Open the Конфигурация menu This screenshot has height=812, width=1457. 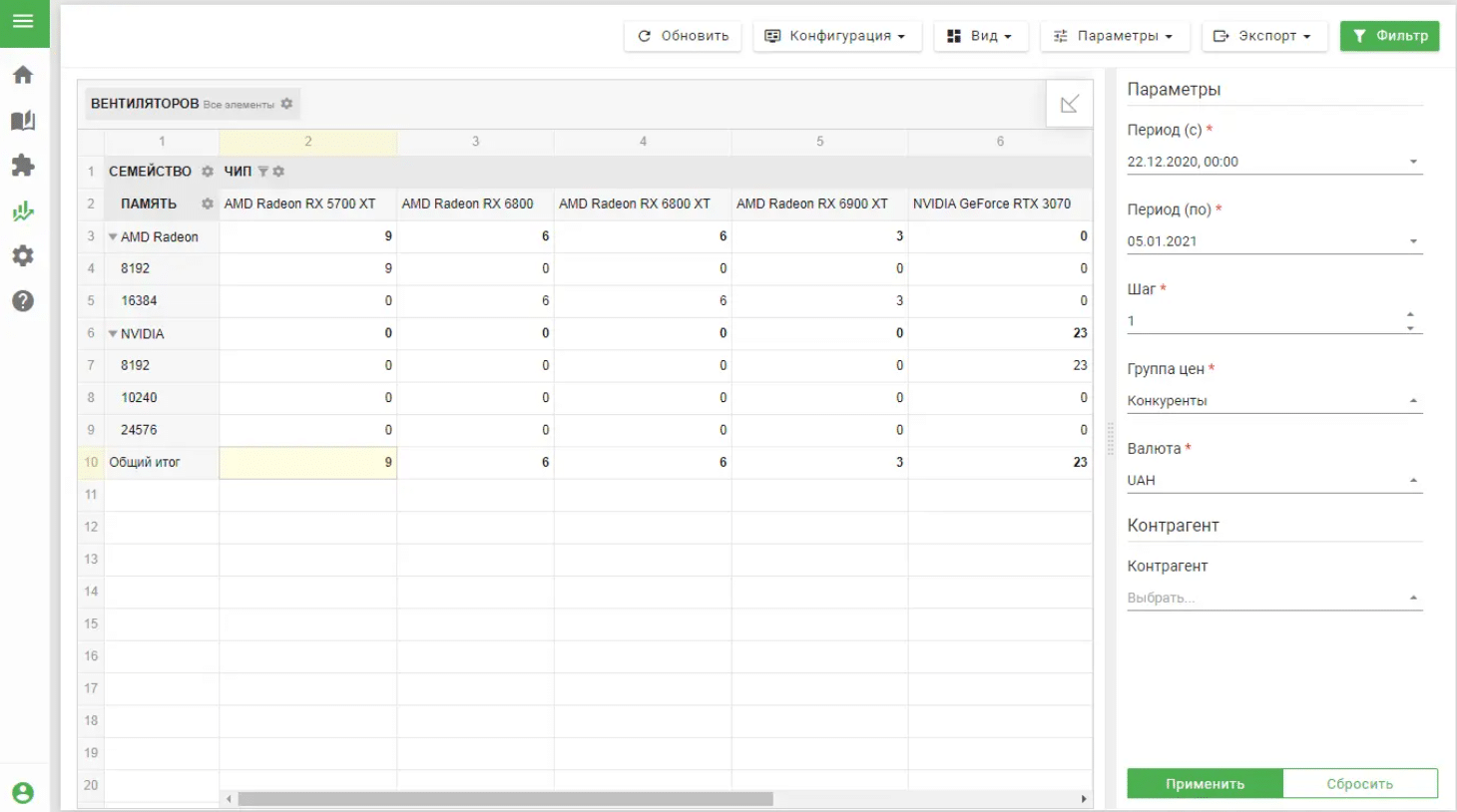pyautogui.click(x=836, y=36)
